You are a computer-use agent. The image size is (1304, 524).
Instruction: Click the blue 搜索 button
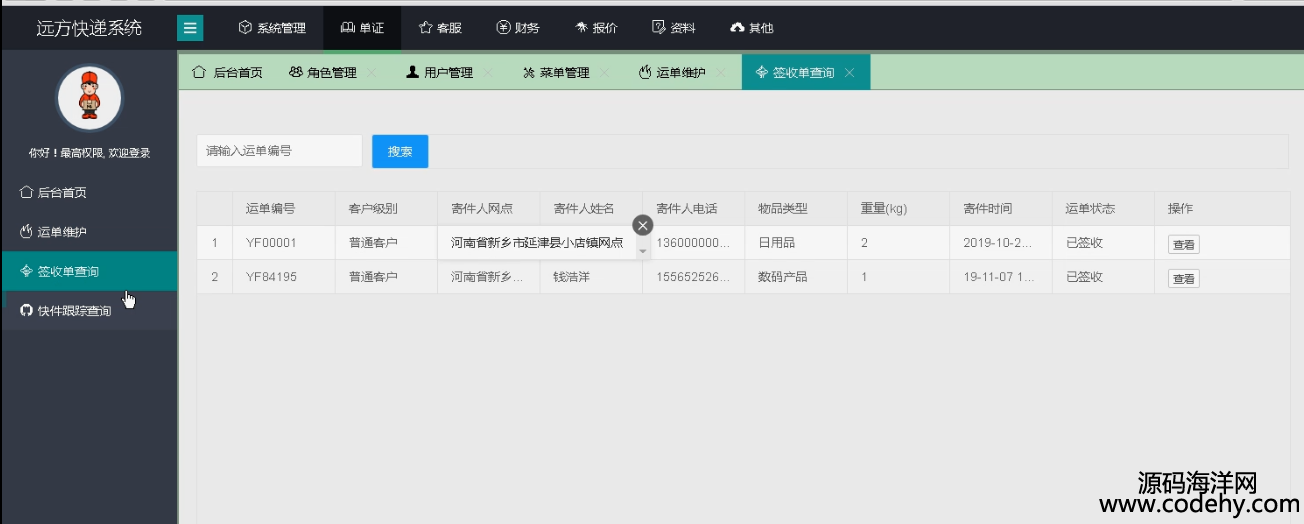tap(400, 151)
